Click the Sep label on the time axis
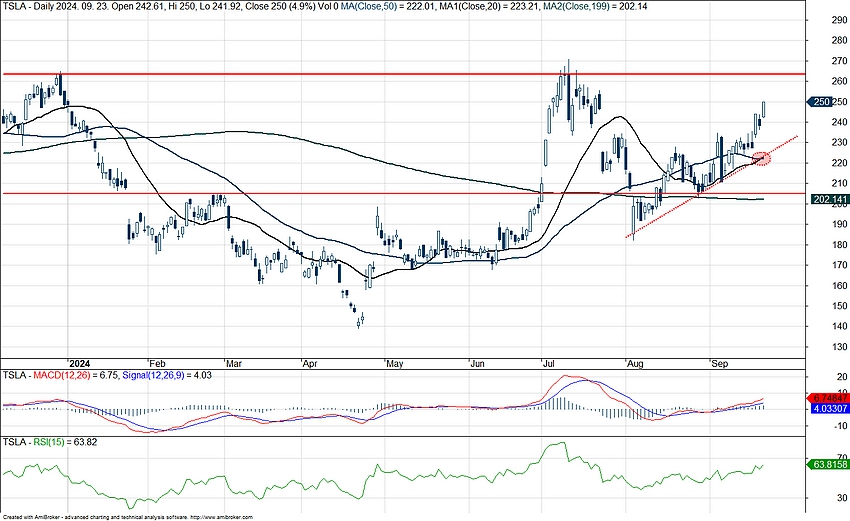 [719, 363]
